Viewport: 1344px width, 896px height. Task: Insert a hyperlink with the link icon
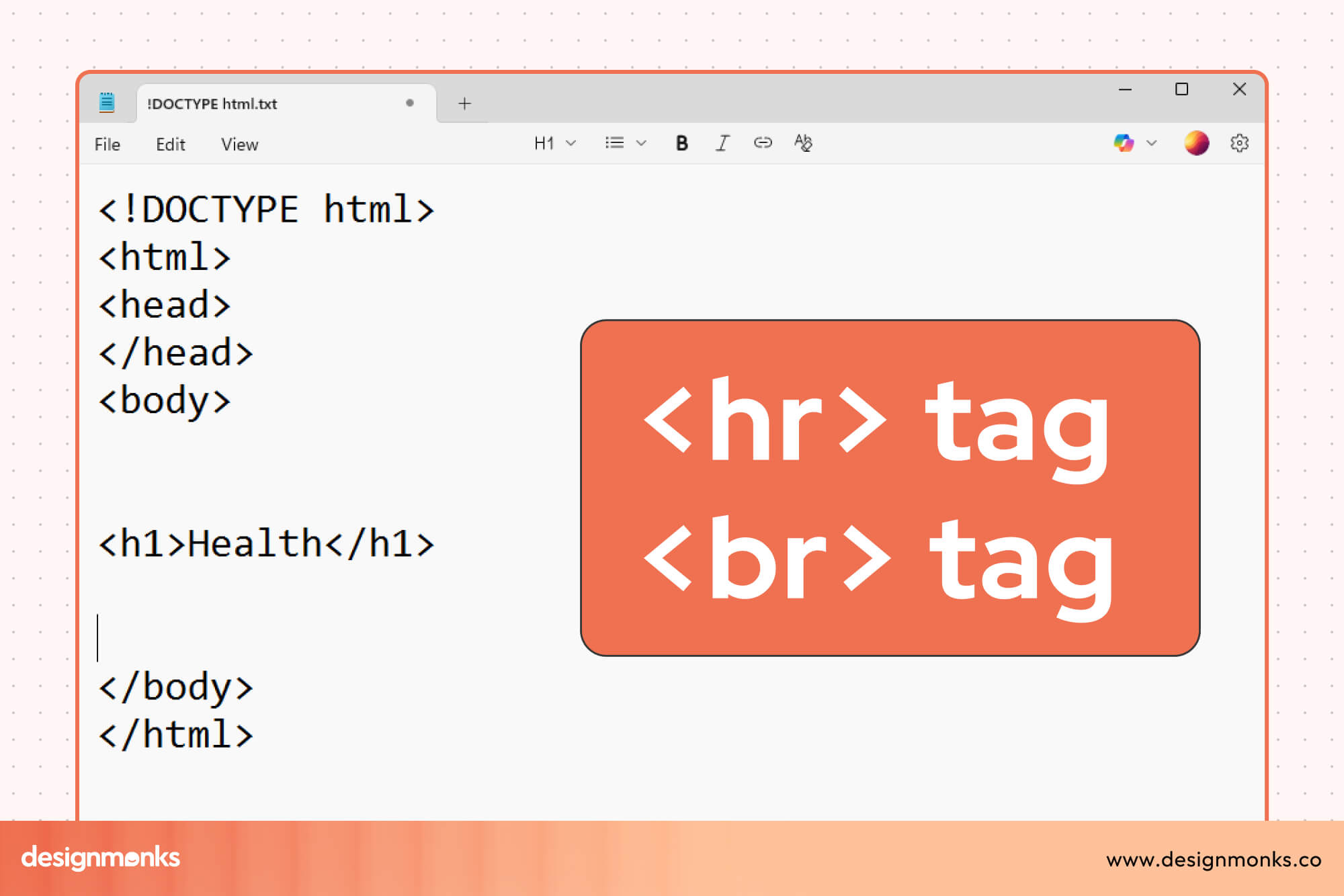click(x=763, y=142)
